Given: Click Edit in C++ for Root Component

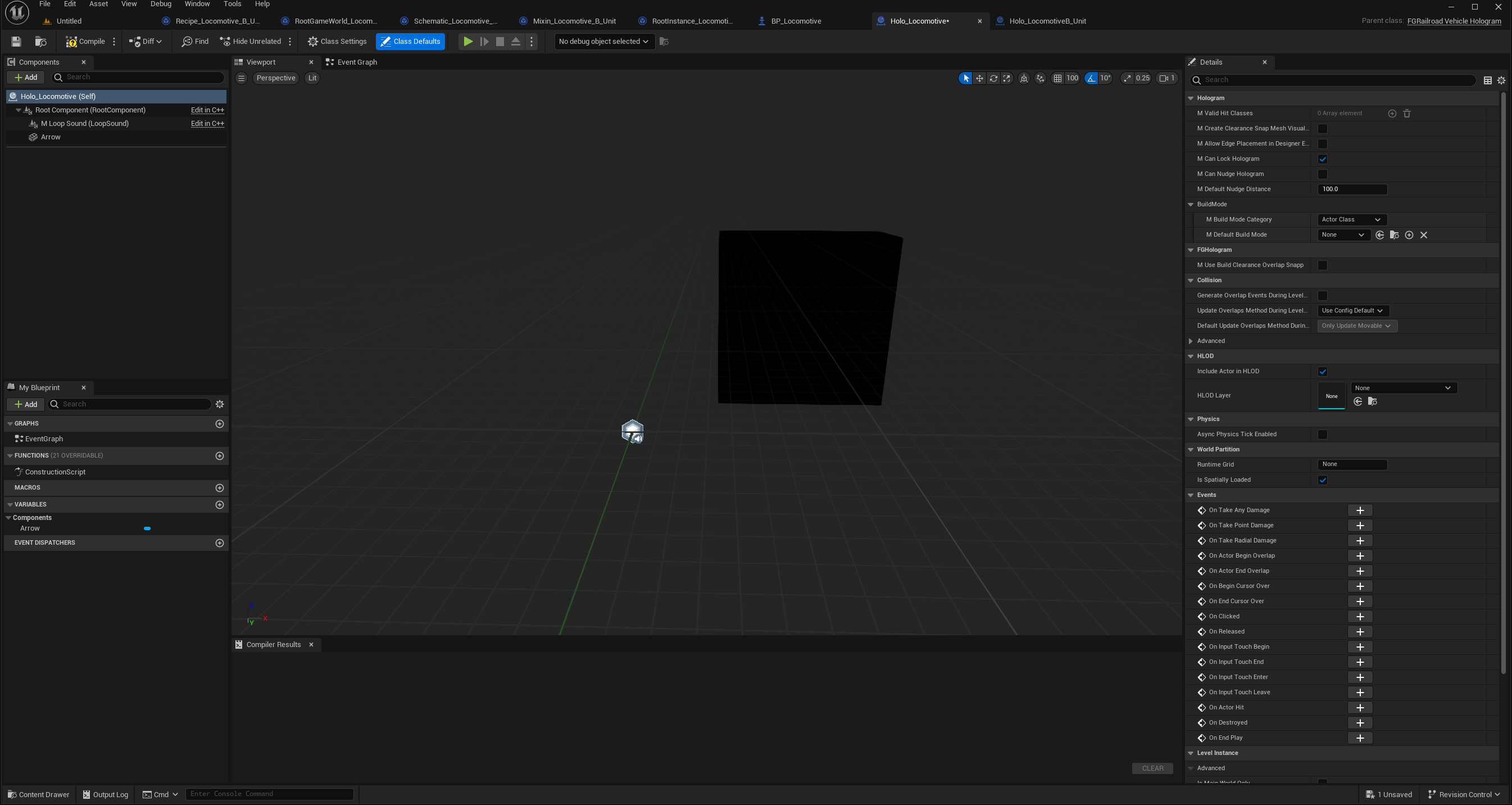Looking at the screenshot, I should (x=207, y=110).
